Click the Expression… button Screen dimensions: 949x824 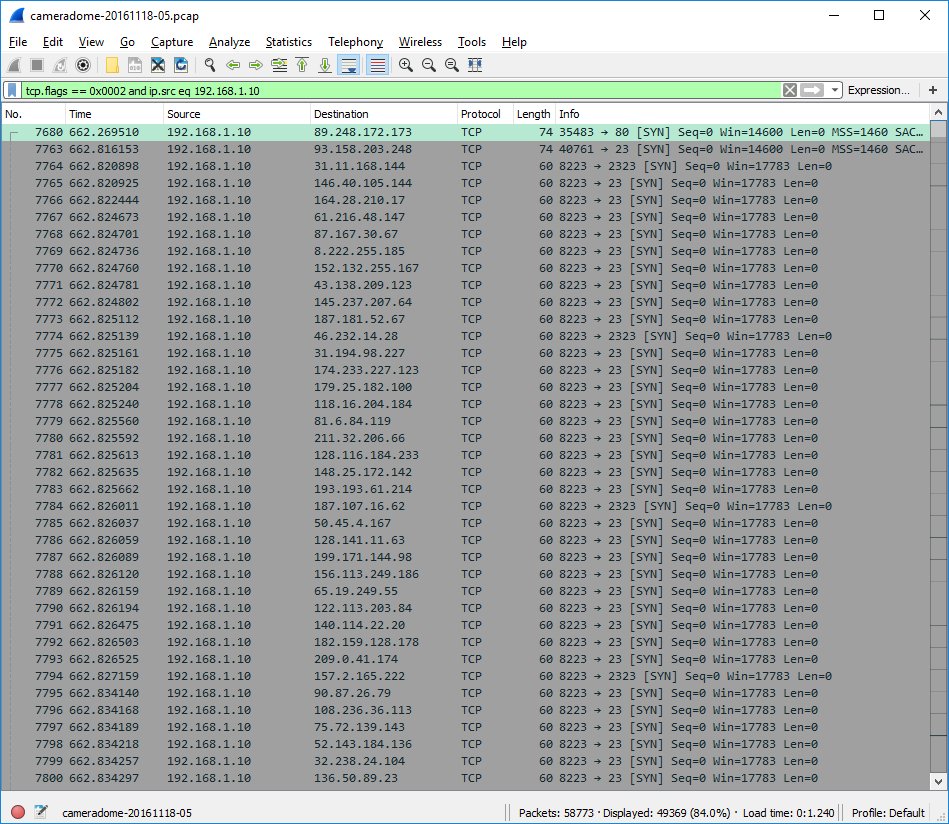878,90
